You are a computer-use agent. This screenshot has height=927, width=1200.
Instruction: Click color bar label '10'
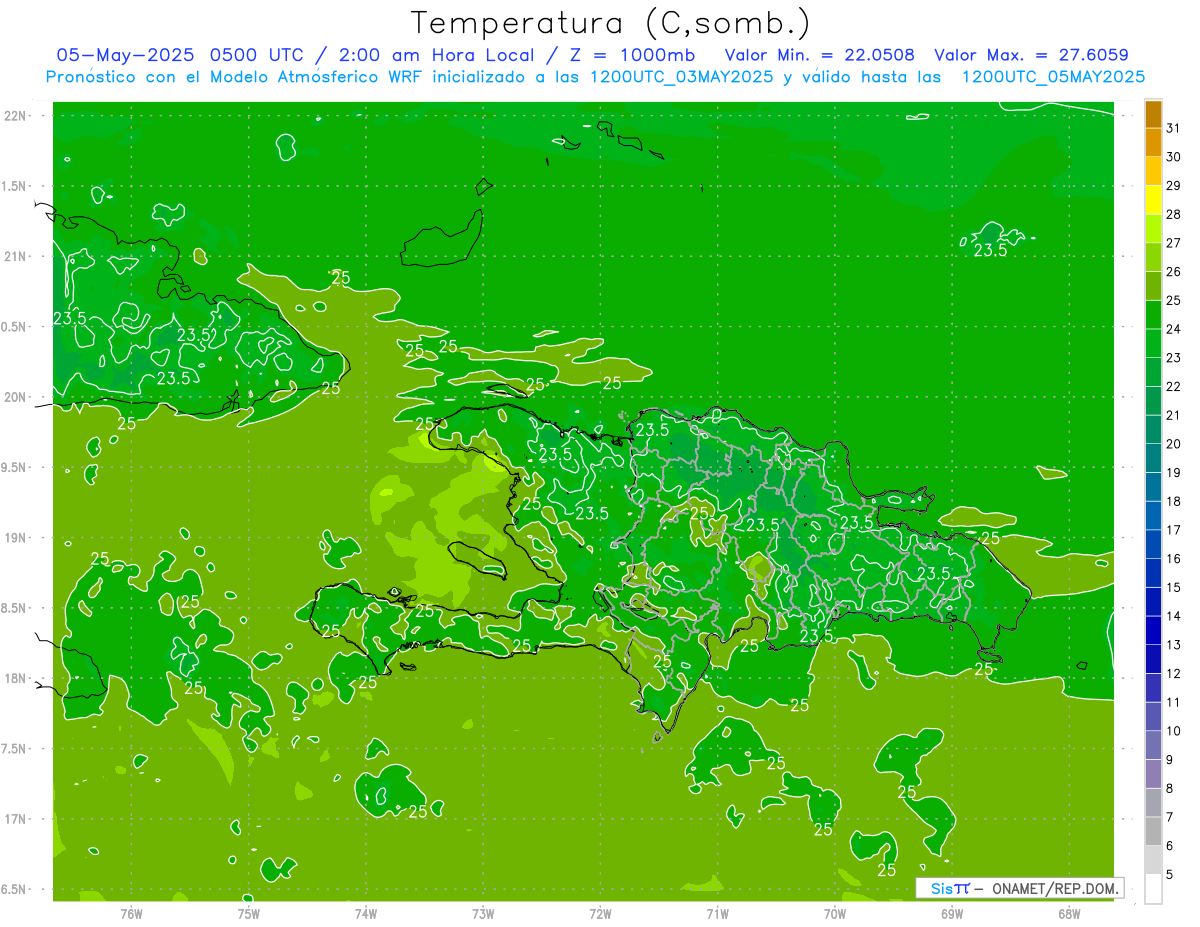[x=1173, y=731]
